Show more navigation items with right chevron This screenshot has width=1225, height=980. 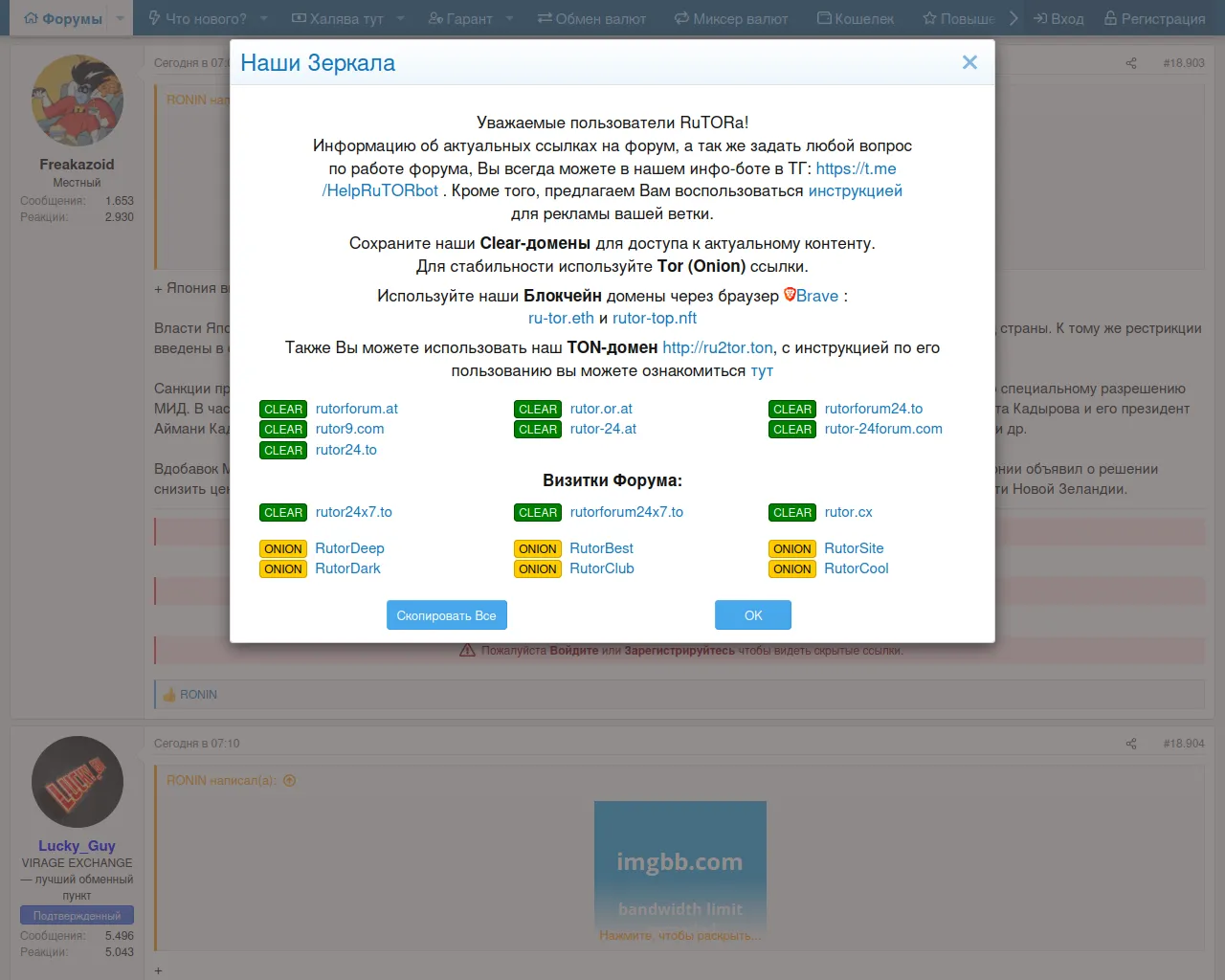1013,18
